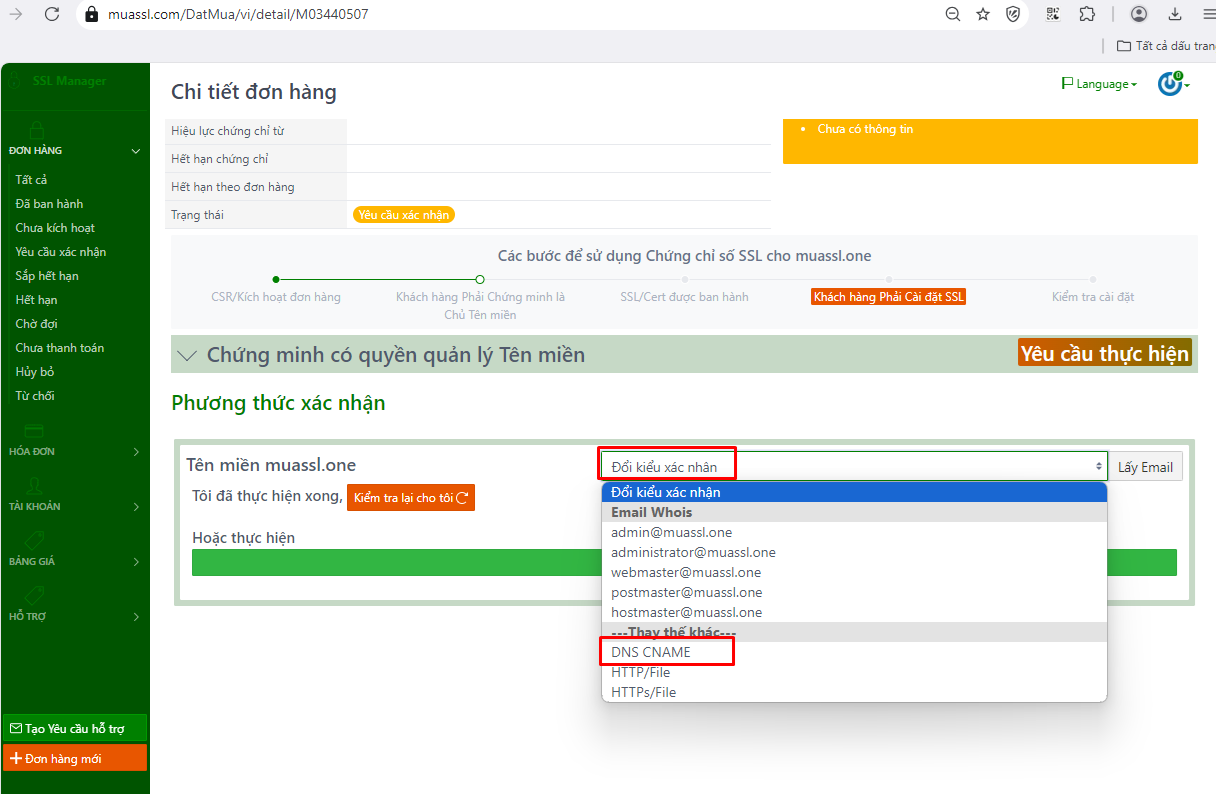Select DNS CNAME from the dropdown list

[x=651, y=652]
